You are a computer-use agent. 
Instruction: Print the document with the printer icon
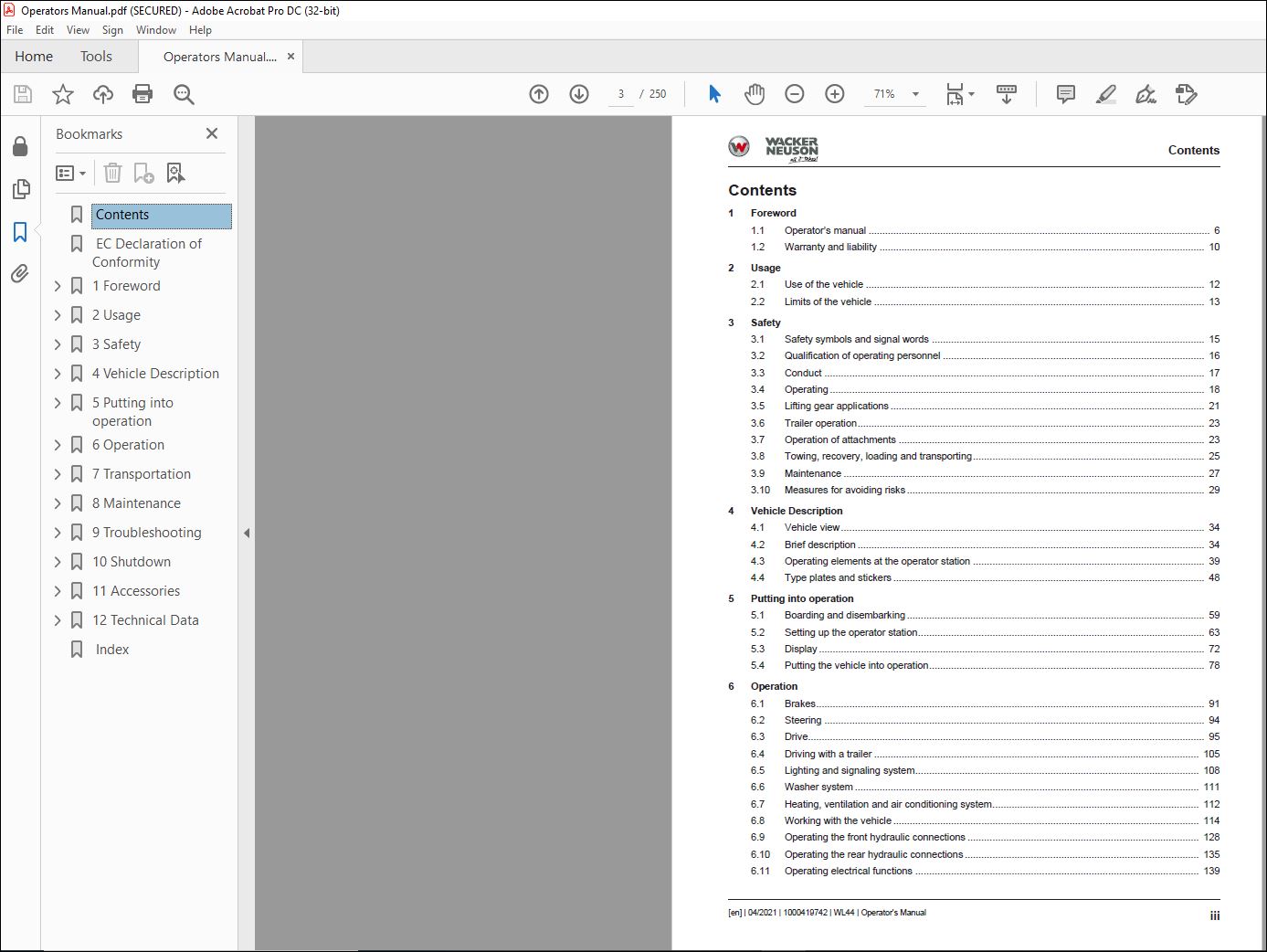point(143,94)
